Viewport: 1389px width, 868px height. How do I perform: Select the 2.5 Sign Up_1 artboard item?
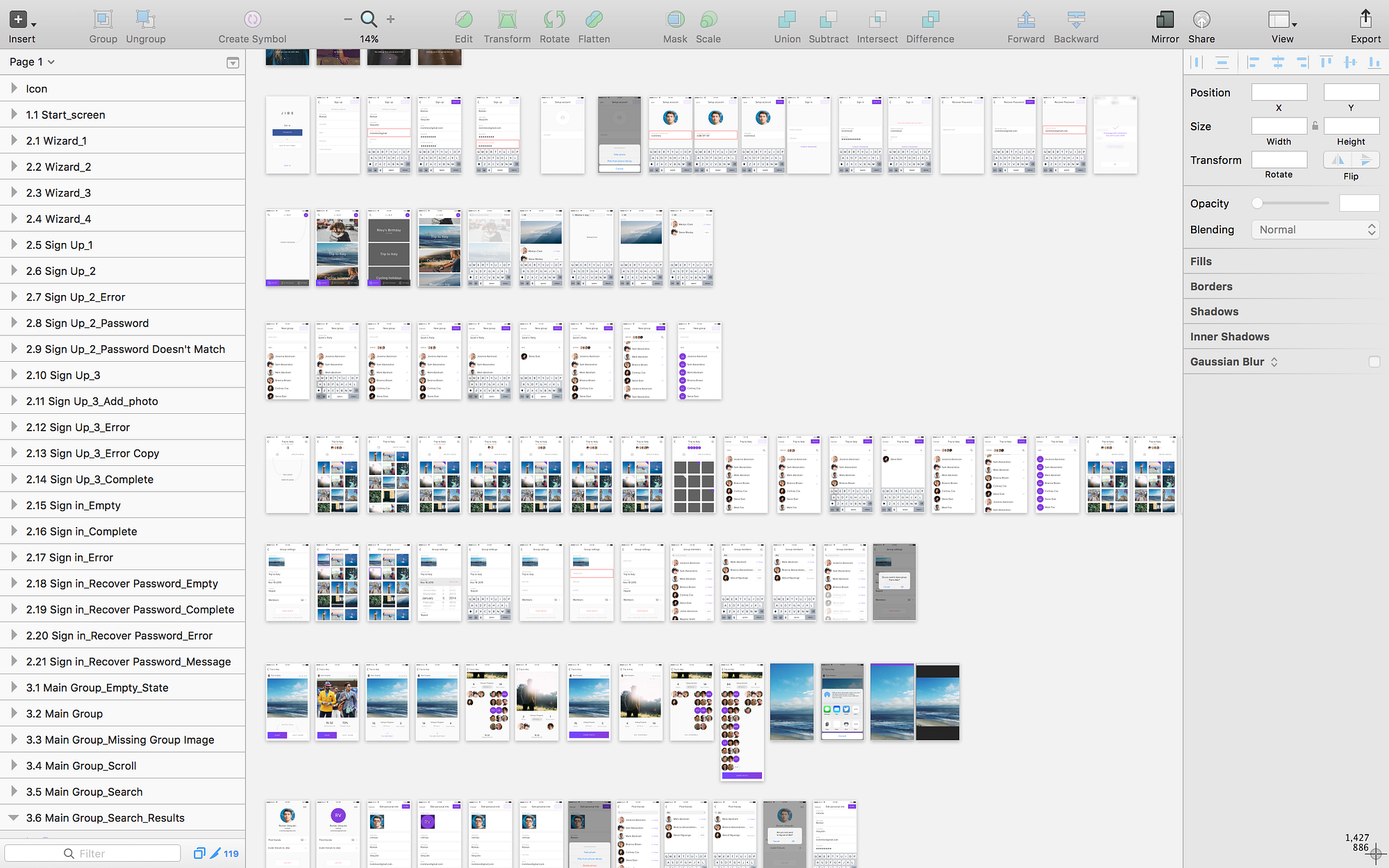59,245
